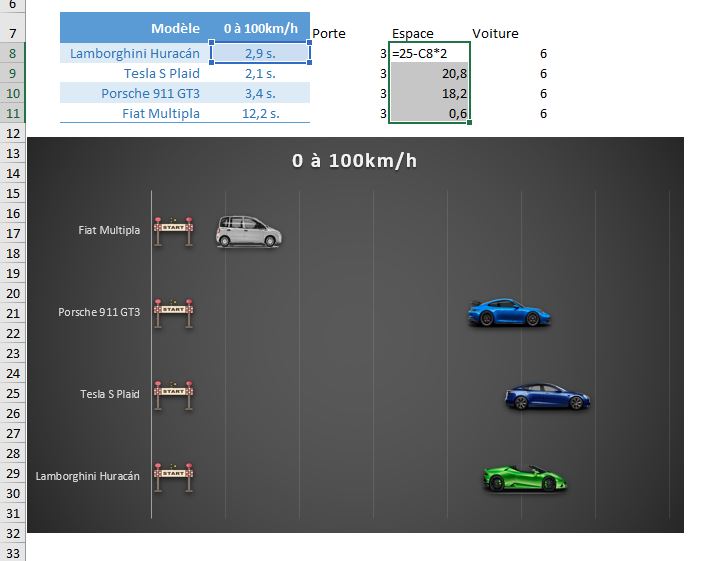
Task: Select the green Lamborghini Huracán car image
Action: (525, 478)
